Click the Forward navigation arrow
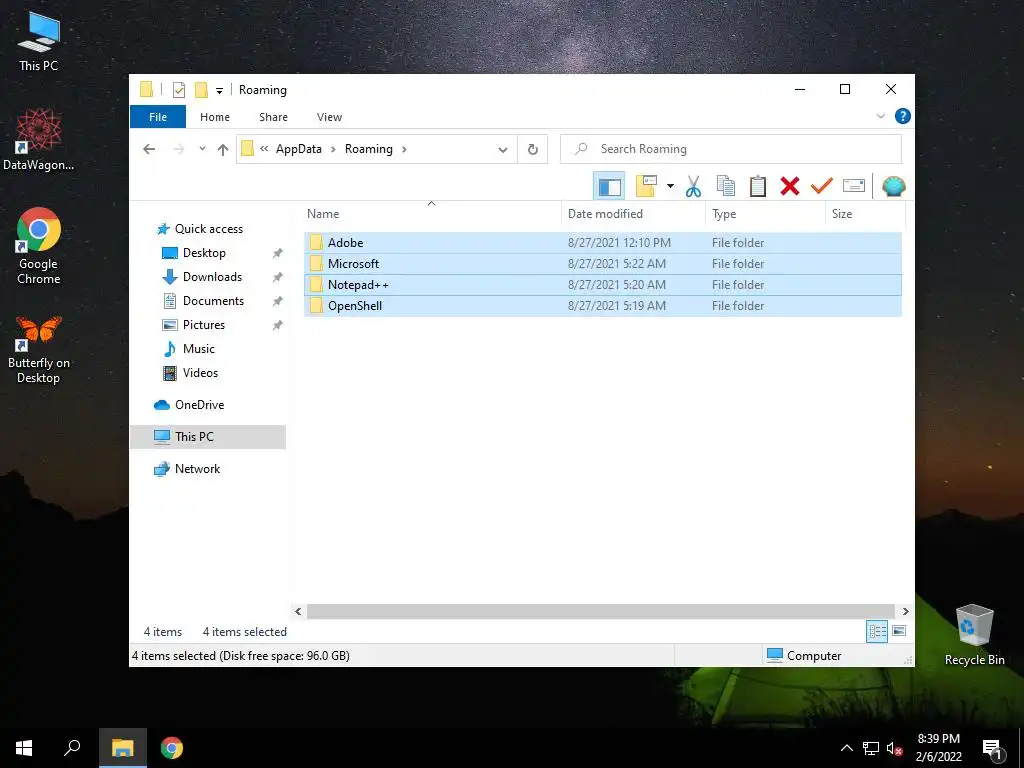 (179, 150)
